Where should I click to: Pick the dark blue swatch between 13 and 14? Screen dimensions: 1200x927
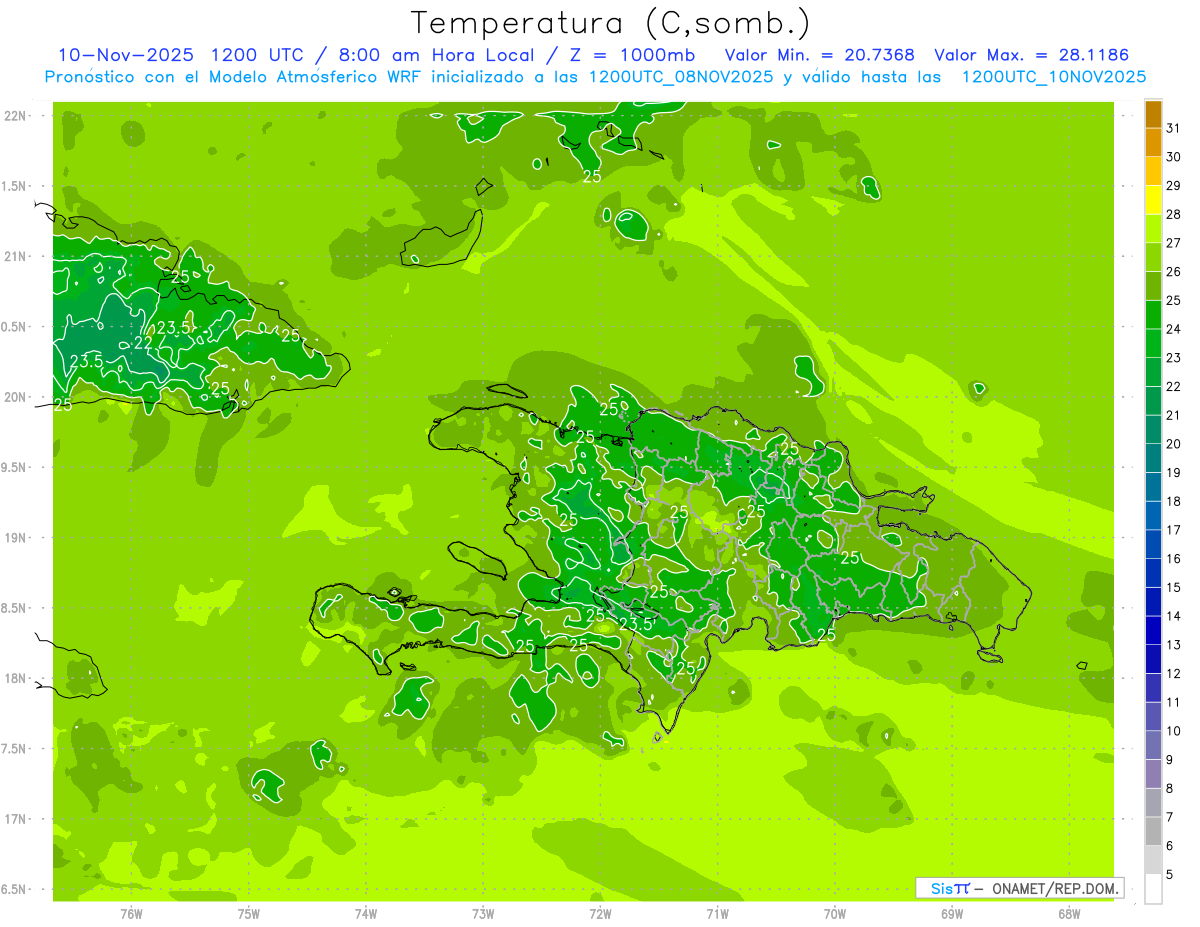(x=1153, y=630)
